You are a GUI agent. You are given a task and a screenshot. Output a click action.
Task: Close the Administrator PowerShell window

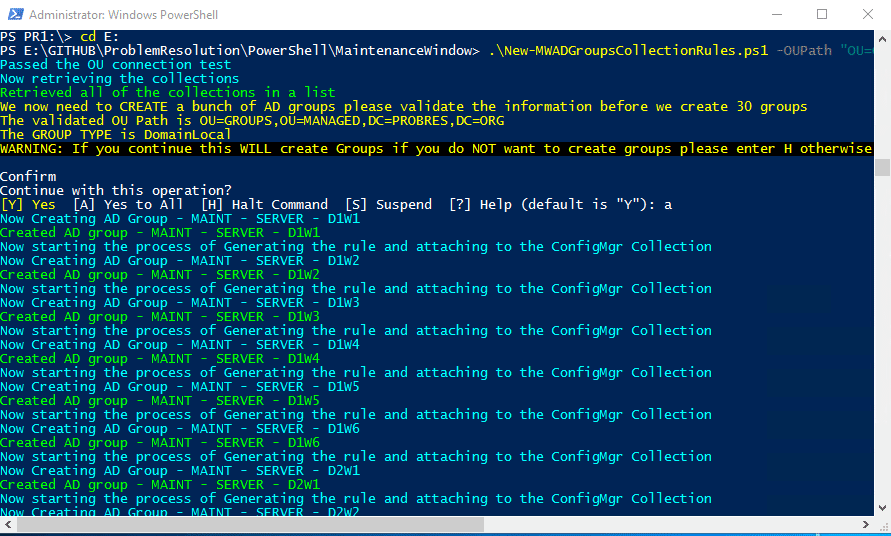(x=868, y=14)
